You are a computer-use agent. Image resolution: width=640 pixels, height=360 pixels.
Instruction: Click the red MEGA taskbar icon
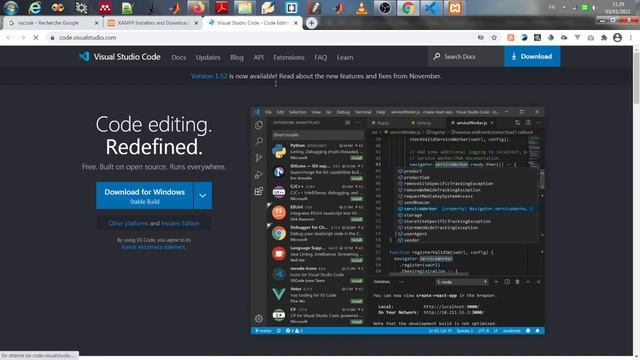coord(105,8)
